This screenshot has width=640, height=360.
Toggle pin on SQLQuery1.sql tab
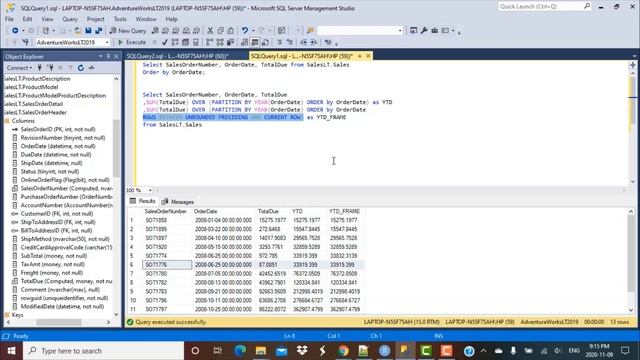pyautogui.click(x=360, y=56)
